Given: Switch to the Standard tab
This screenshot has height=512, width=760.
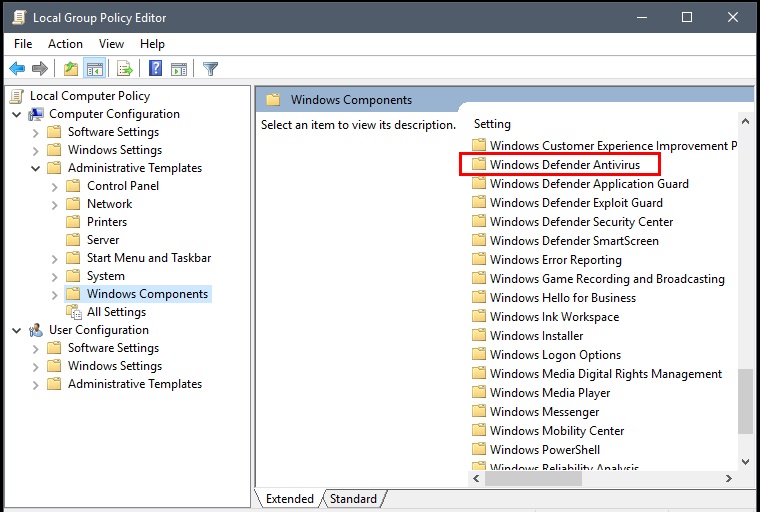Looking at the screenshot, I should point(353,499).
